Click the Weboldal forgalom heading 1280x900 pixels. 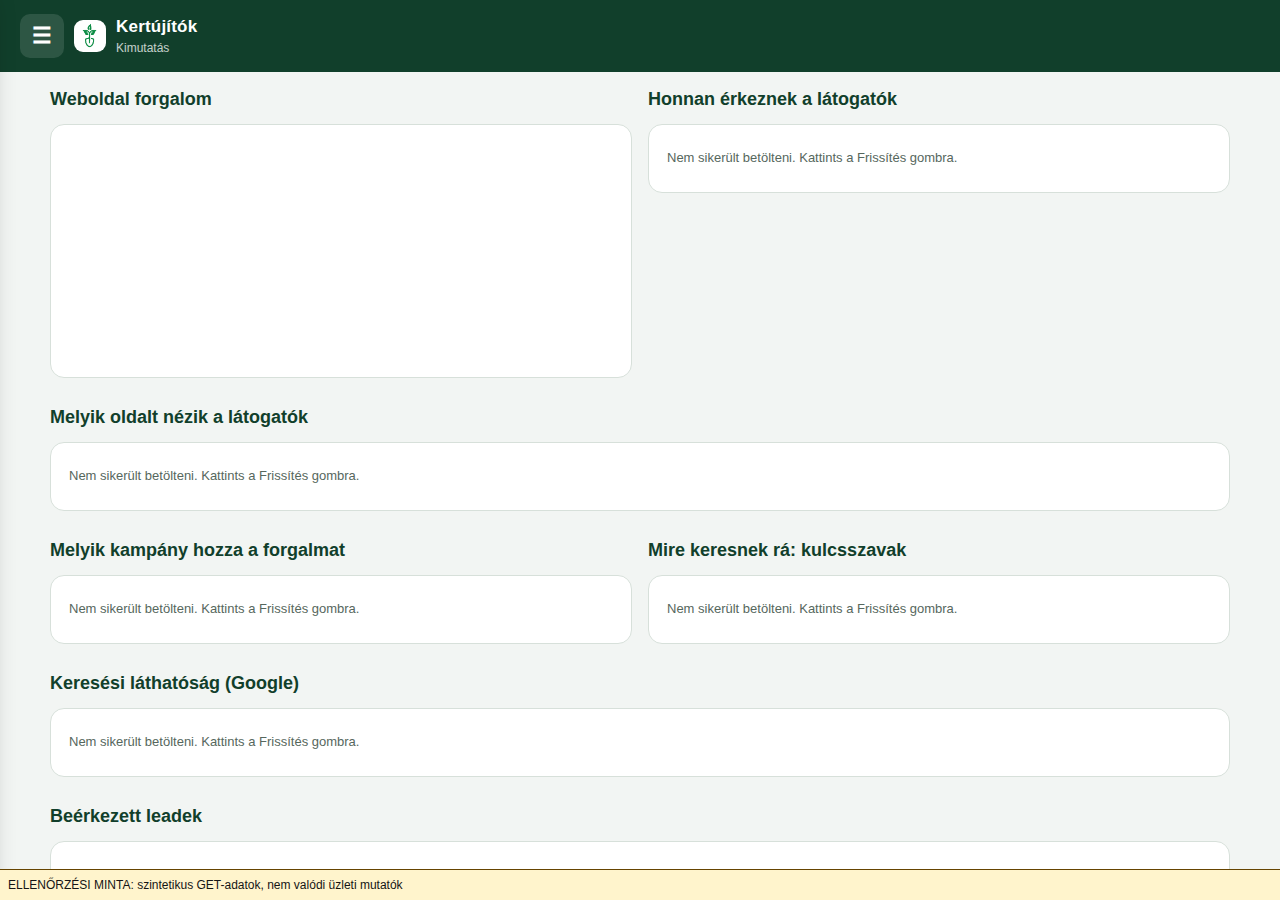coord(131,99)
